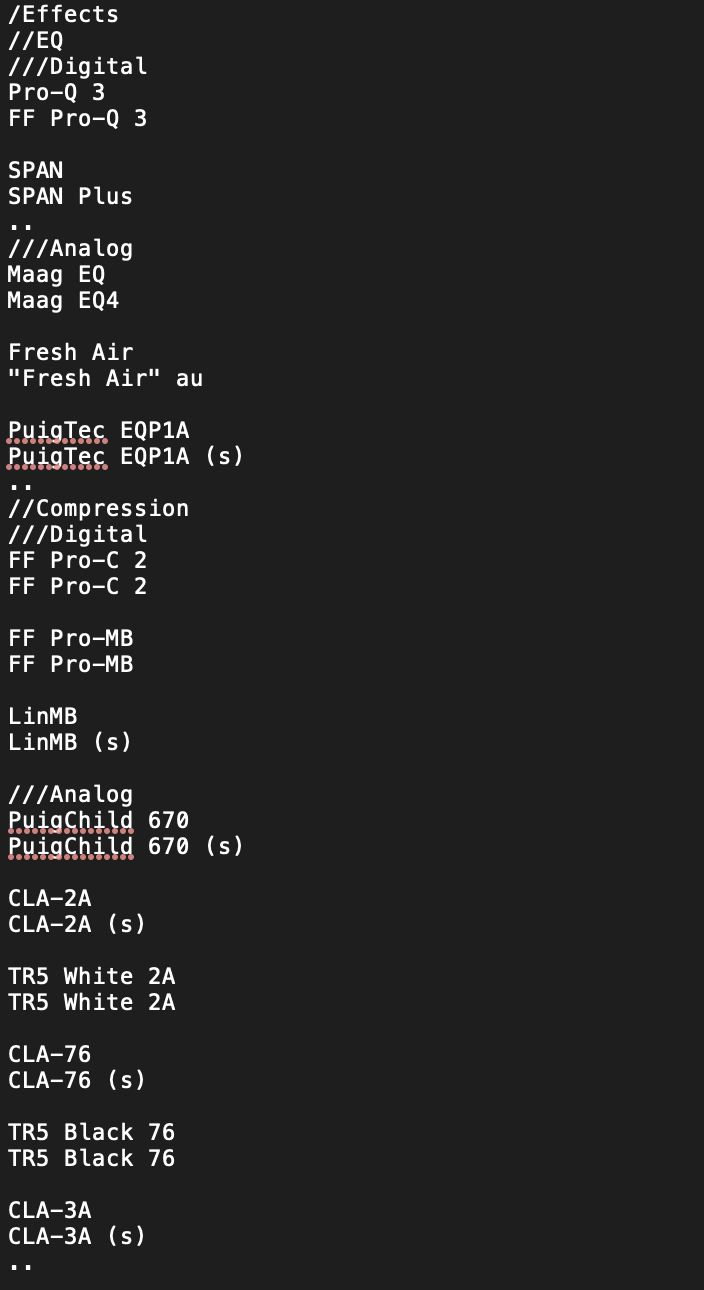
Task: Click the "Fresh Air" line without quotes
Action: [70, 353]
